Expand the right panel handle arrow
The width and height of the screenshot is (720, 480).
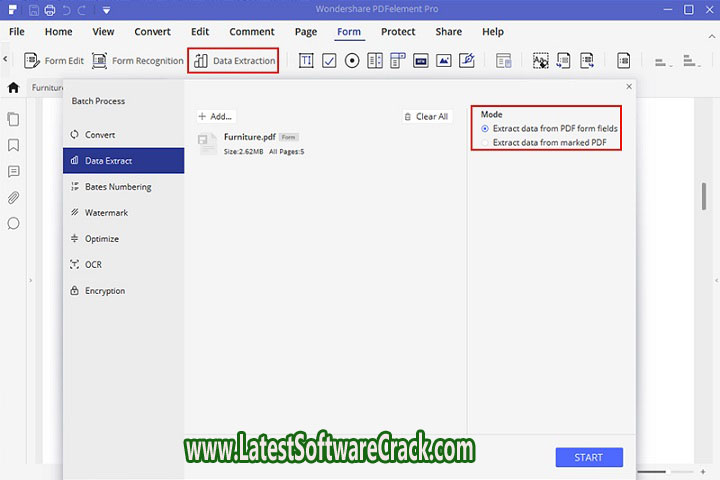coord(716,280)
